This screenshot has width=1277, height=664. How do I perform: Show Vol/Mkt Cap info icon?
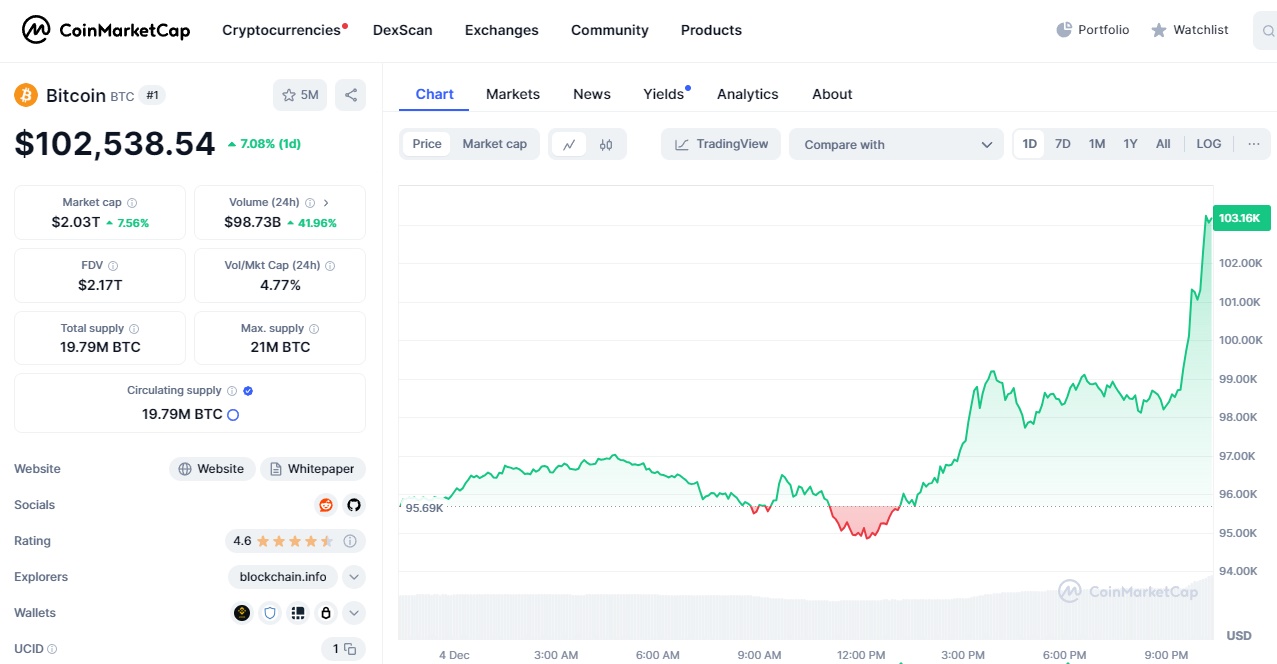click(x=330, y=266)
